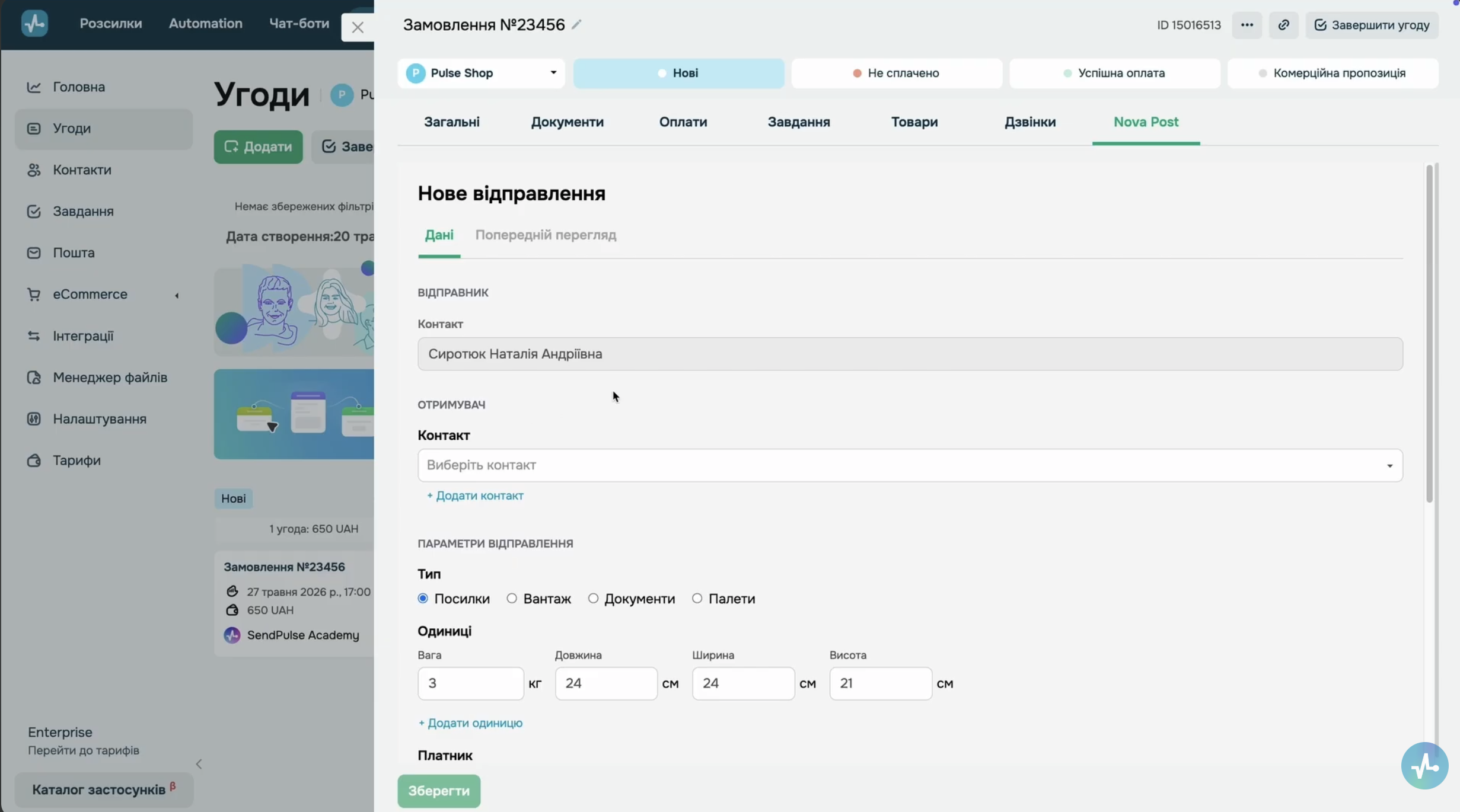Select the Документи shipment type
The width and height of the screenshot is (1460, 812).
pos(593,598)
